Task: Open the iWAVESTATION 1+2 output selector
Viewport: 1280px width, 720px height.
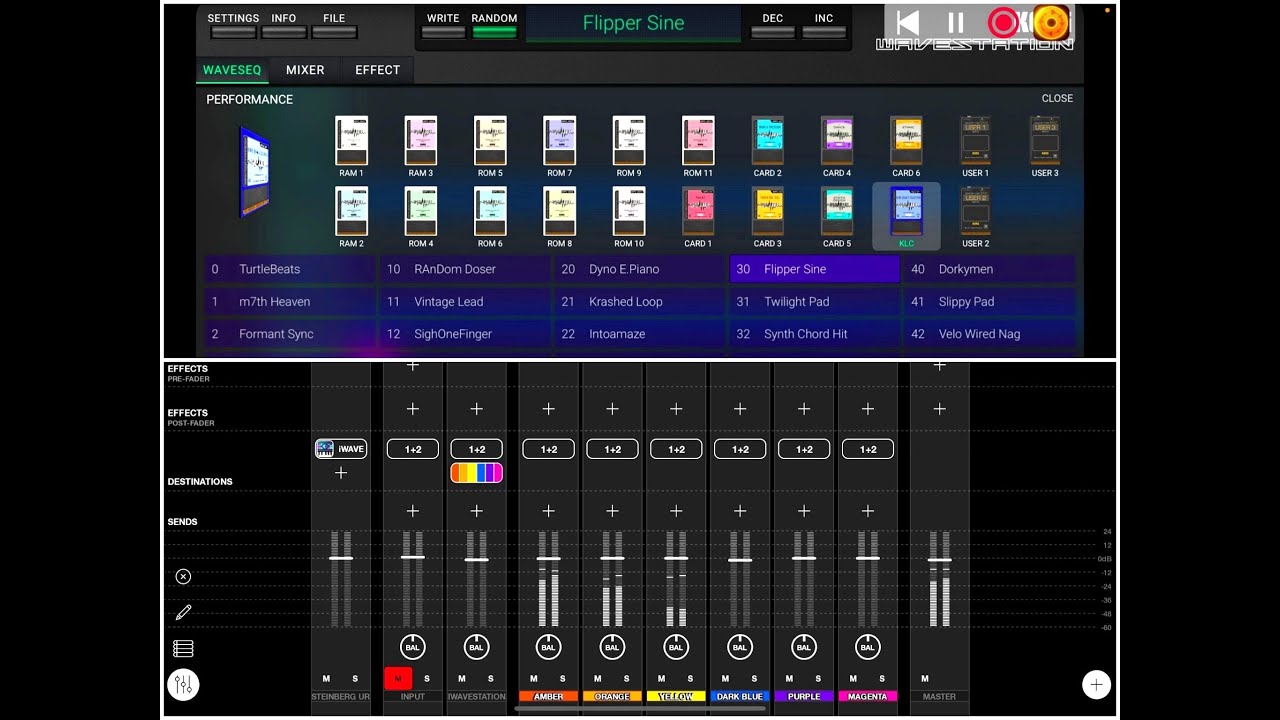Action: [477, 449]
